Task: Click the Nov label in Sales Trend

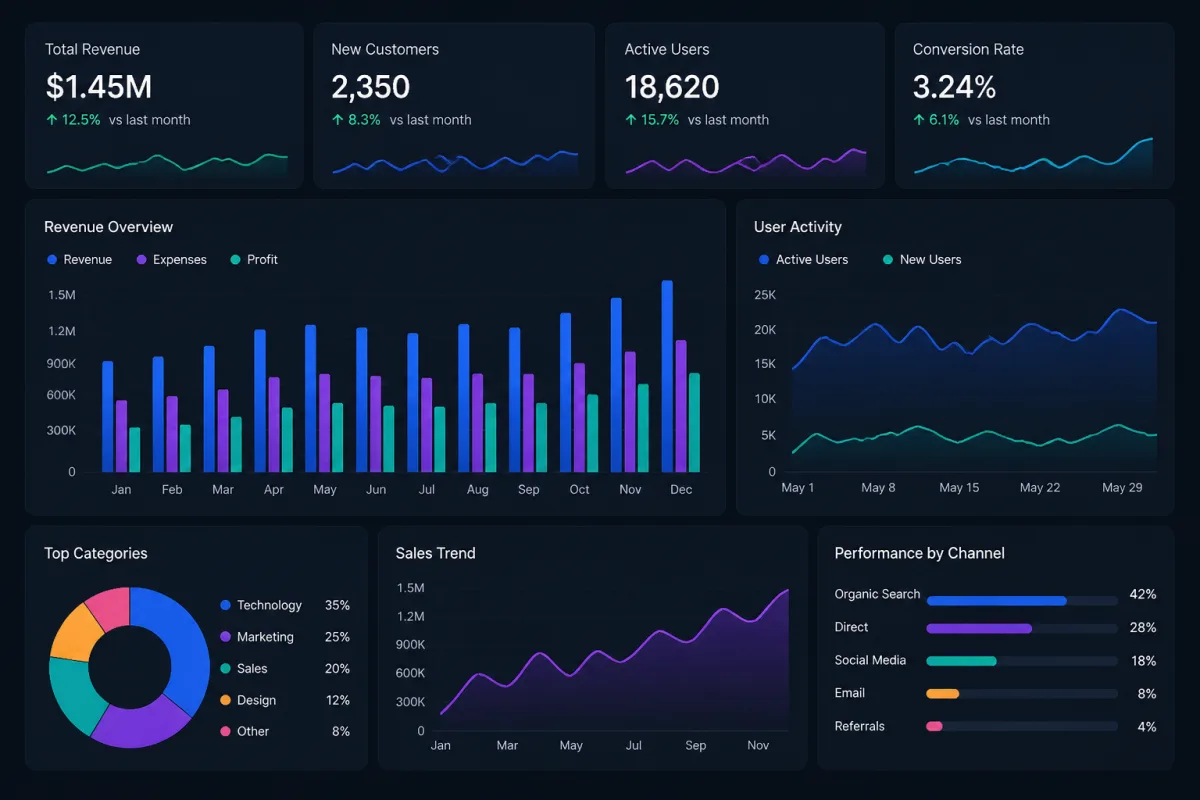Action: 758,745
